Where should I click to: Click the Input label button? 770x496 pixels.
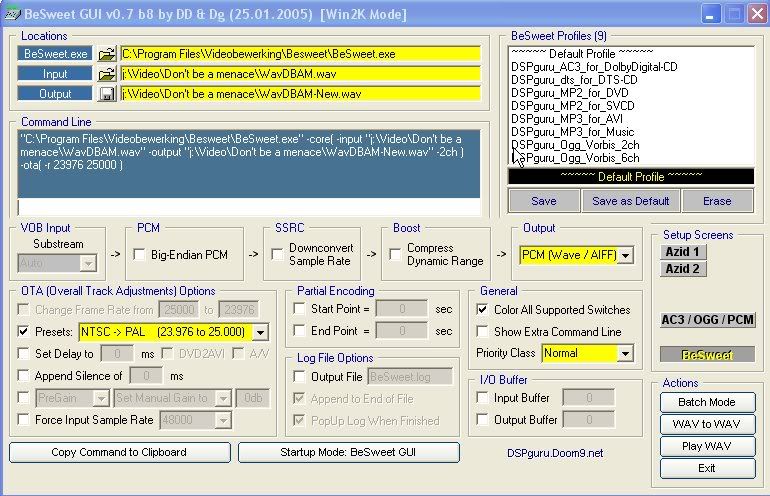click(55, 74)
